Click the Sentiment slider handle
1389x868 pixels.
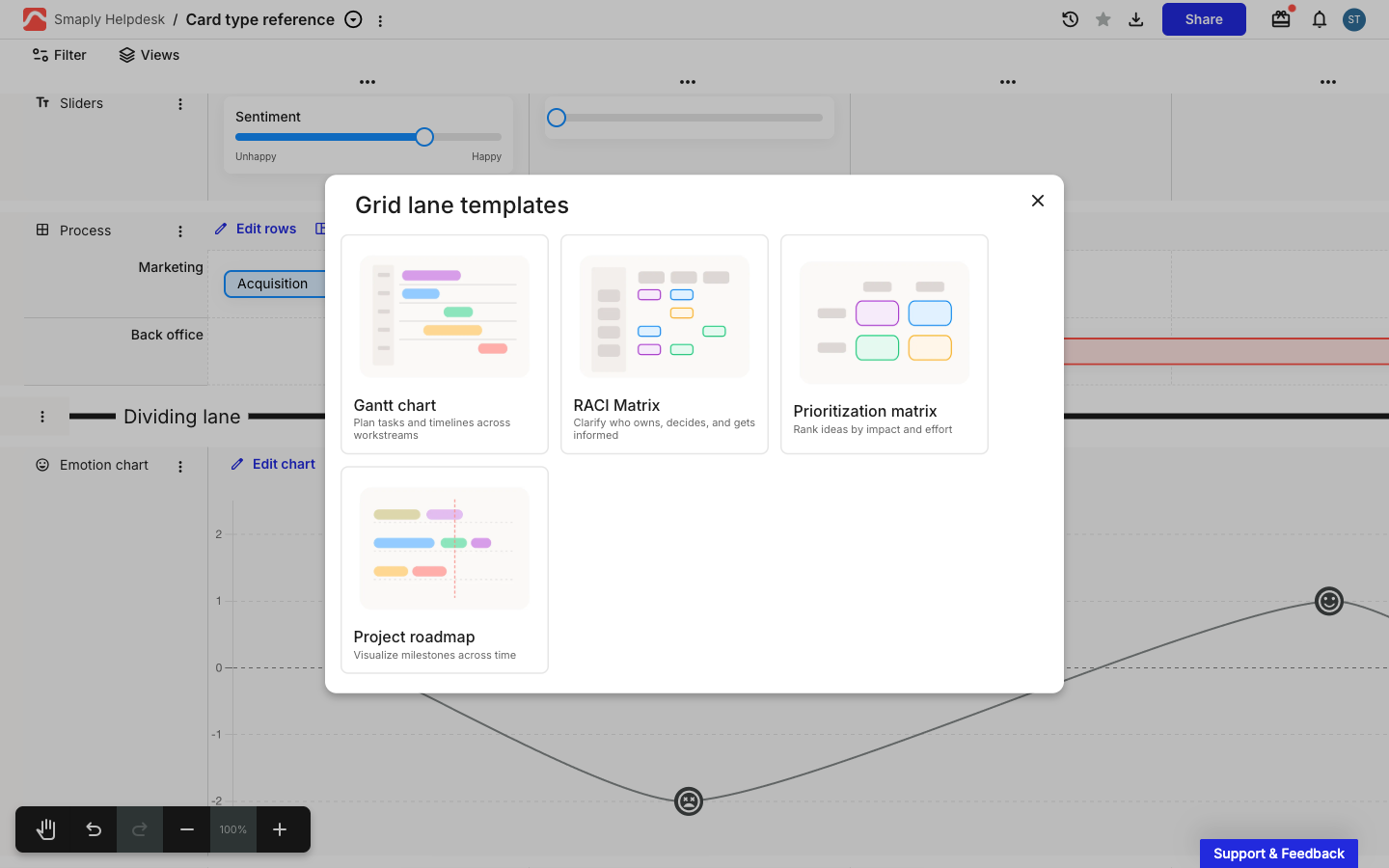[424, 137]
